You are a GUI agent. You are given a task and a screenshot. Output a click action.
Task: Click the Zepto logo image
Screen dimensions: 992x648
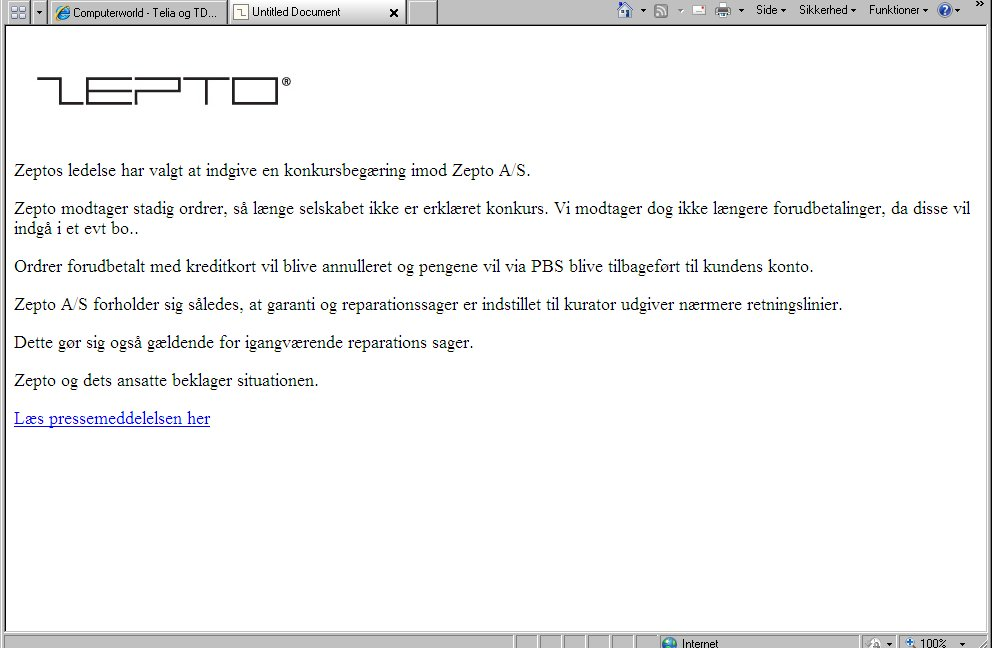[x=164, y=90]
